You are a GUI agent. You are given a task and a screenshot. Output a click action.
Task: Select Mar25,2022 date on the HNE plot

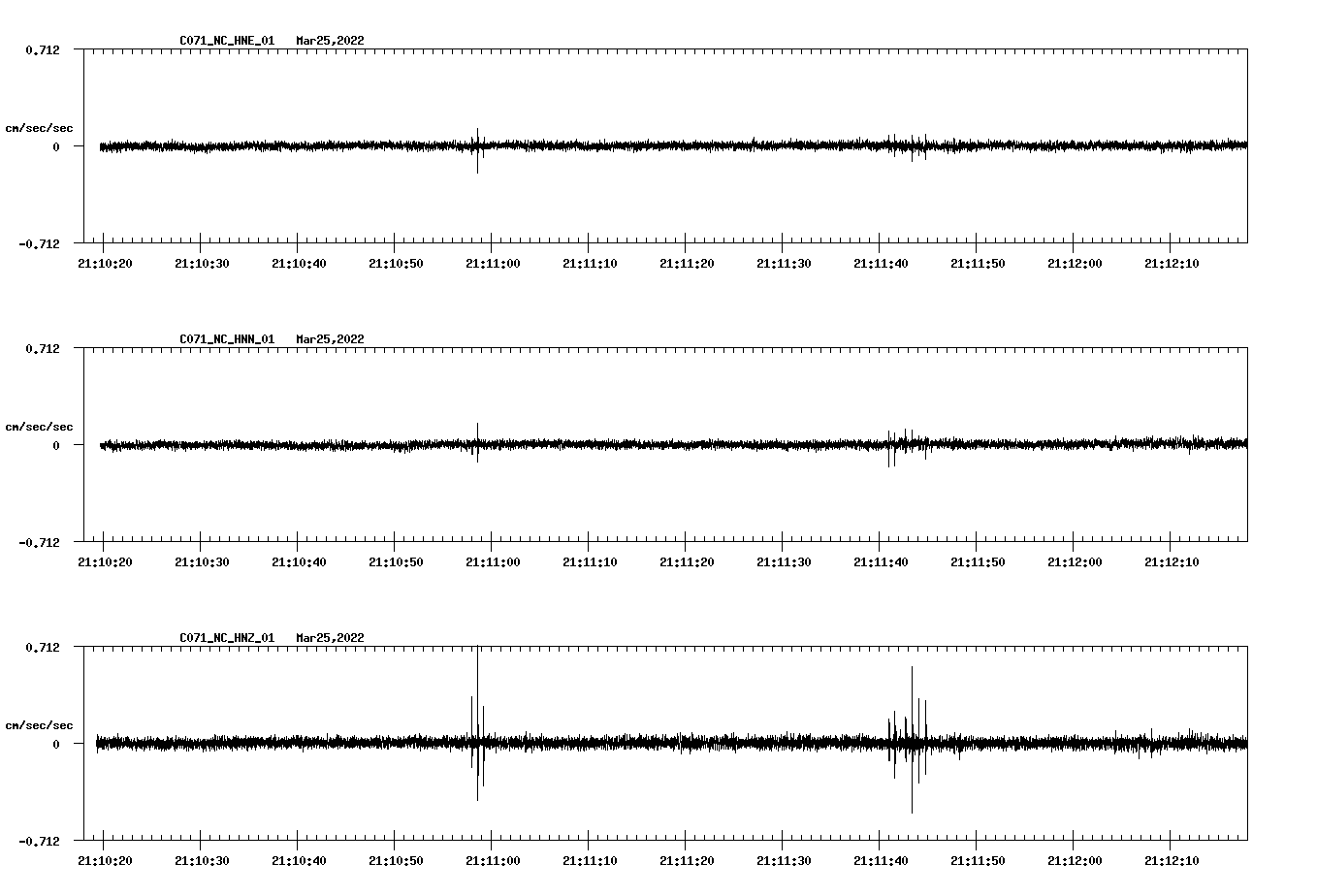[330, 41]
